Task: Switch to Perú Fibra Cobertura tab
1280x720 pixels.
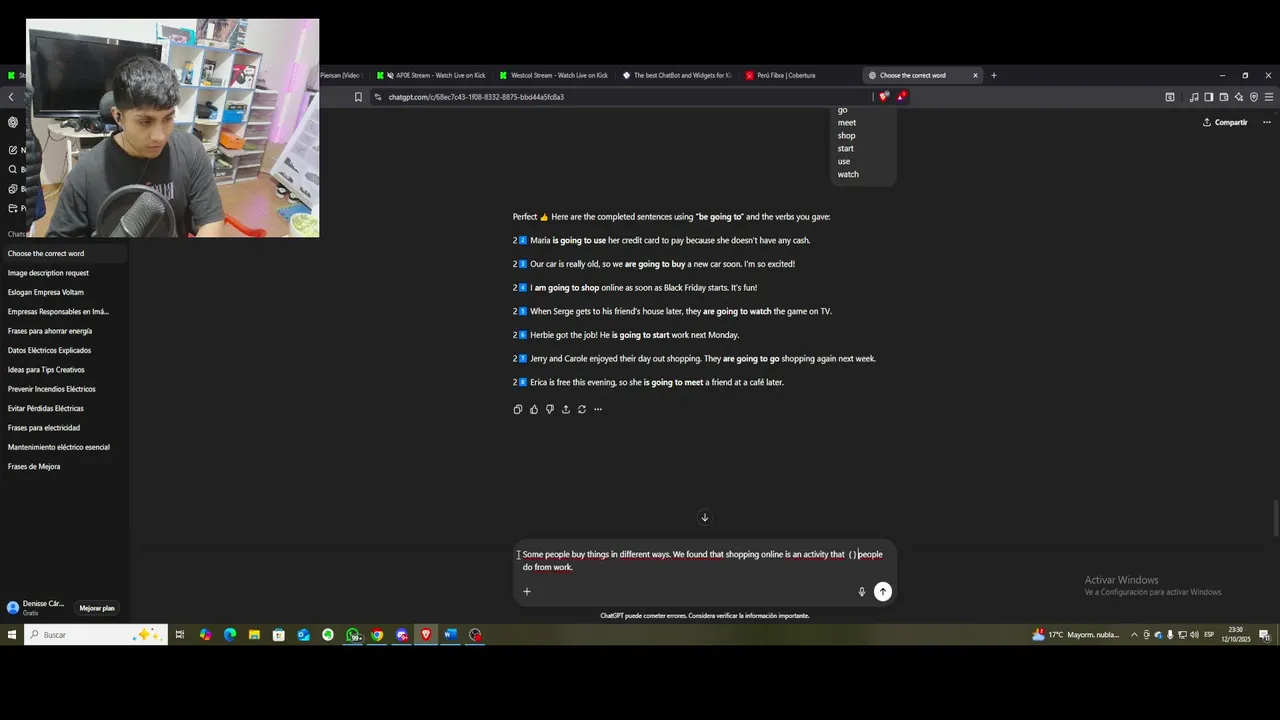Action: [x=800, y=75]
